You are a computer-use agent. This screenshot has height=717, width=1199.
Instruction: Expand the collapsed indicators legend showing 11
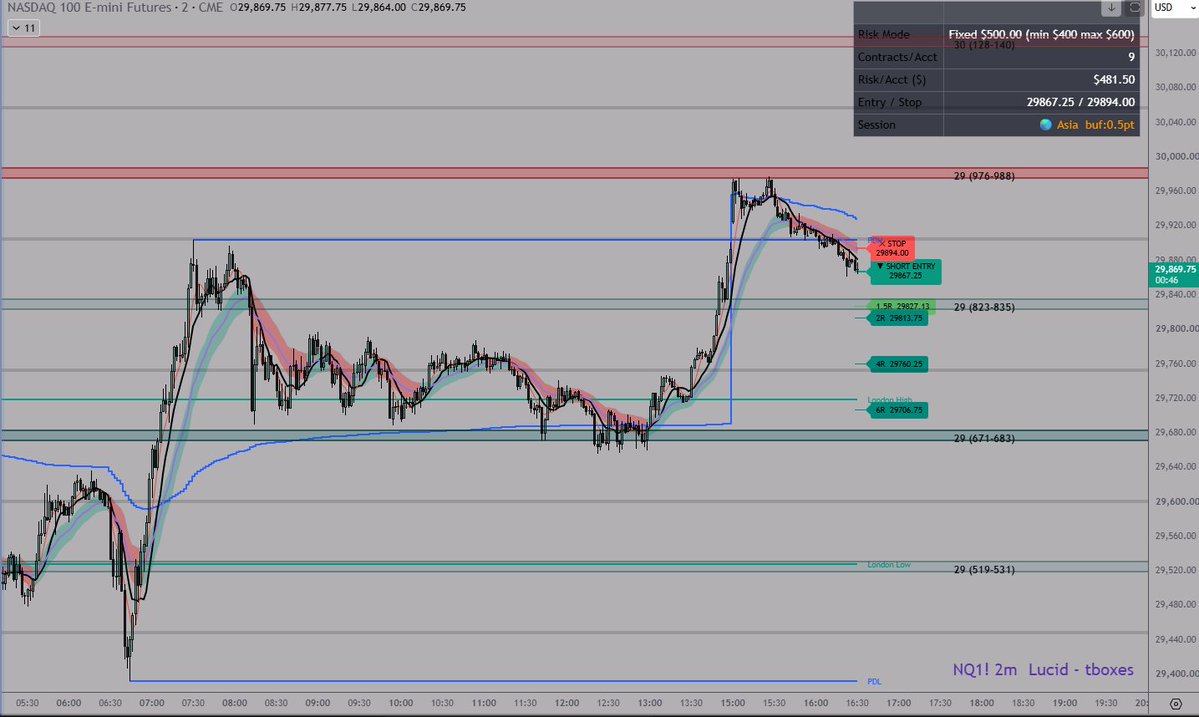tap(23, 28)
